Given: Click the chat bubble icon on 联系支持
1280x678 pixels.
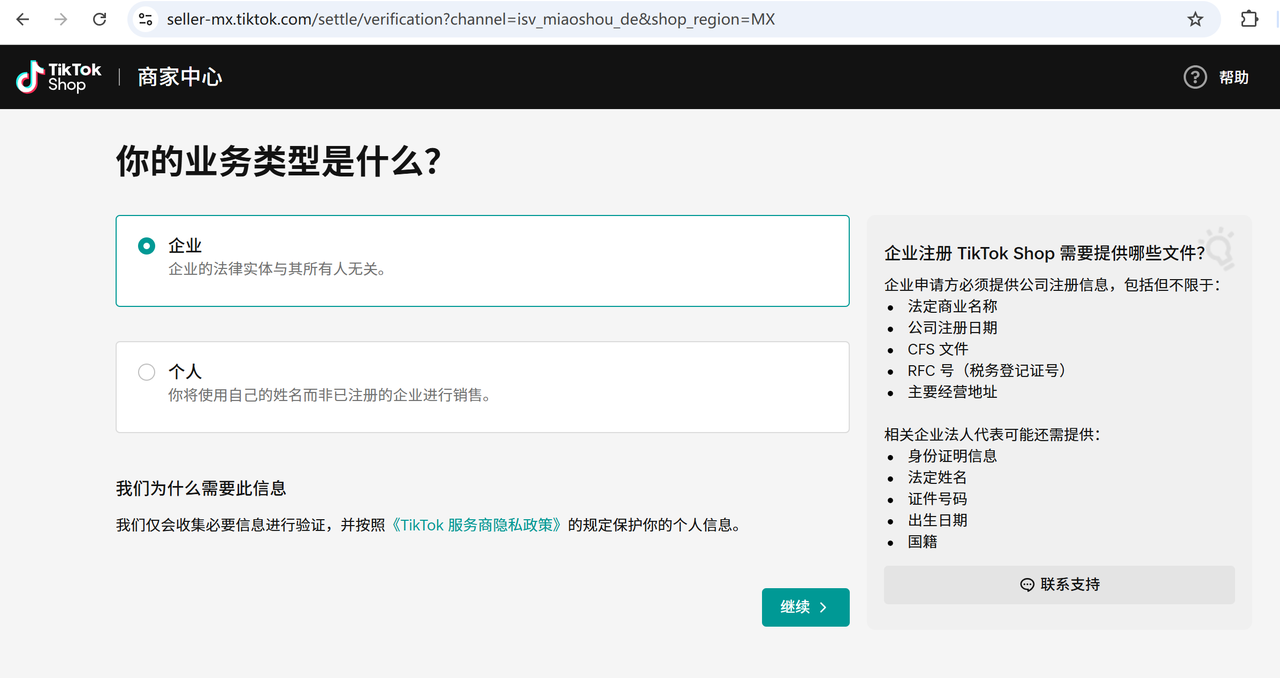Looking at the screenshot, I should coord(1027,585).
